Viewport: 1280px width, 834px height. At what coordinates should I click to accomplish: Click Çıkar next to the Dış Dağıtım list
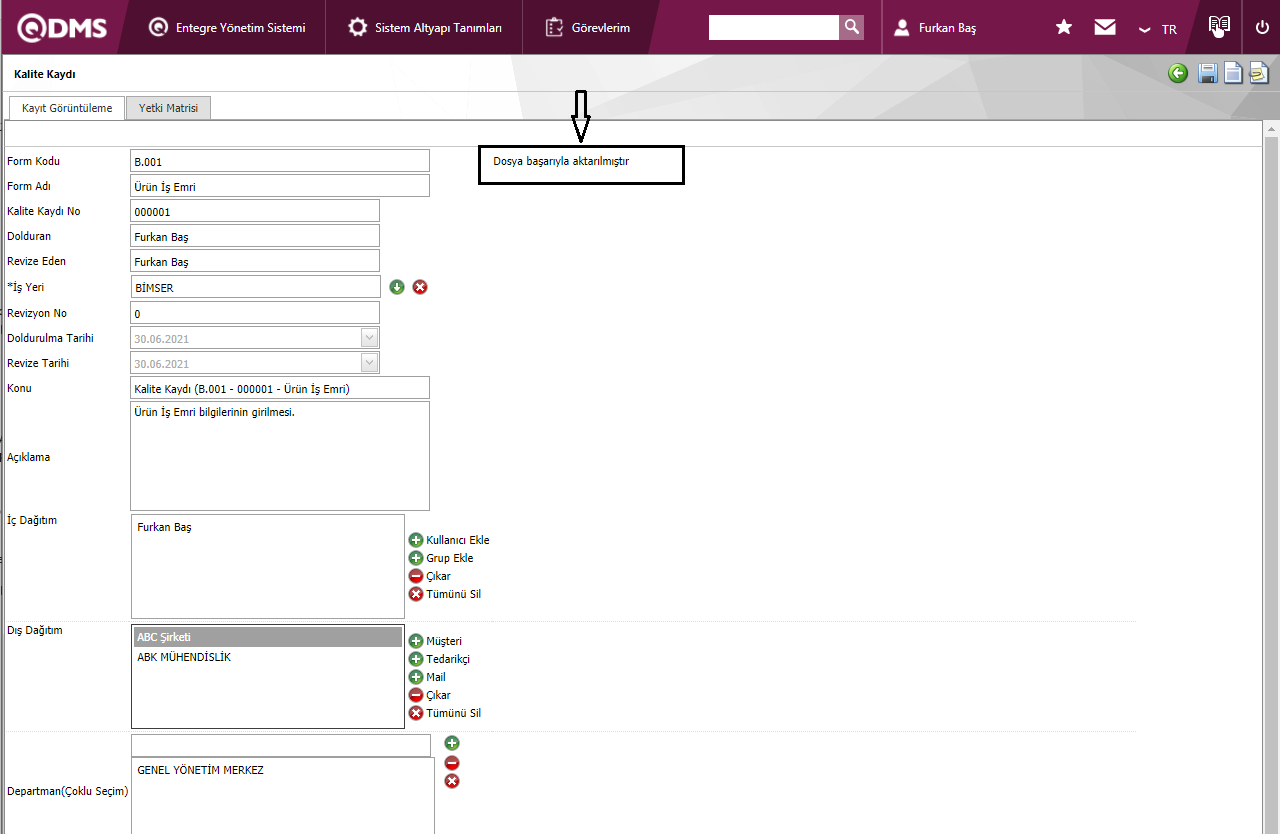pos(430,695)
